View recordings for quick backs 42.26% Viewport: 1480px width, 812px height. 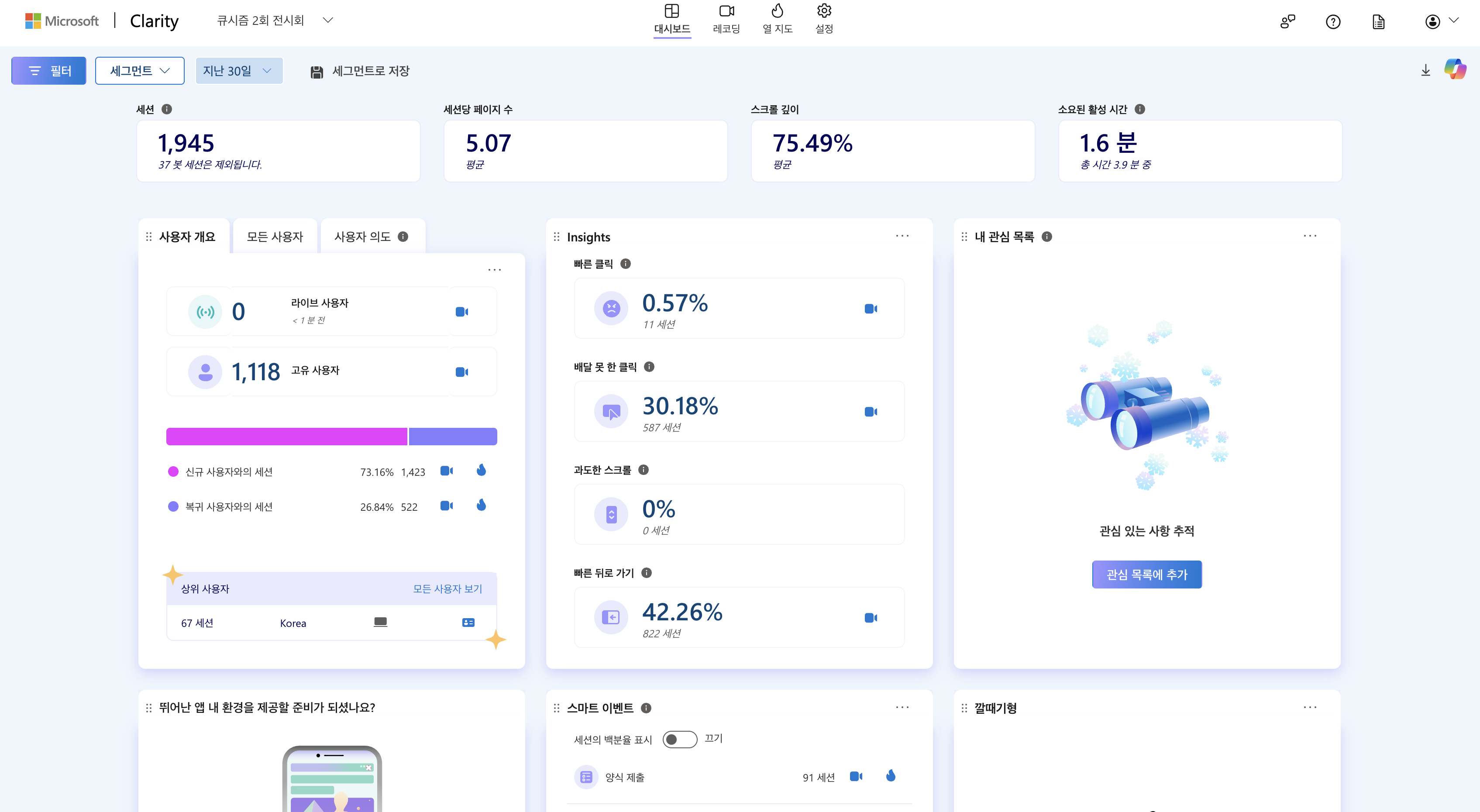(x=871, y=618)
